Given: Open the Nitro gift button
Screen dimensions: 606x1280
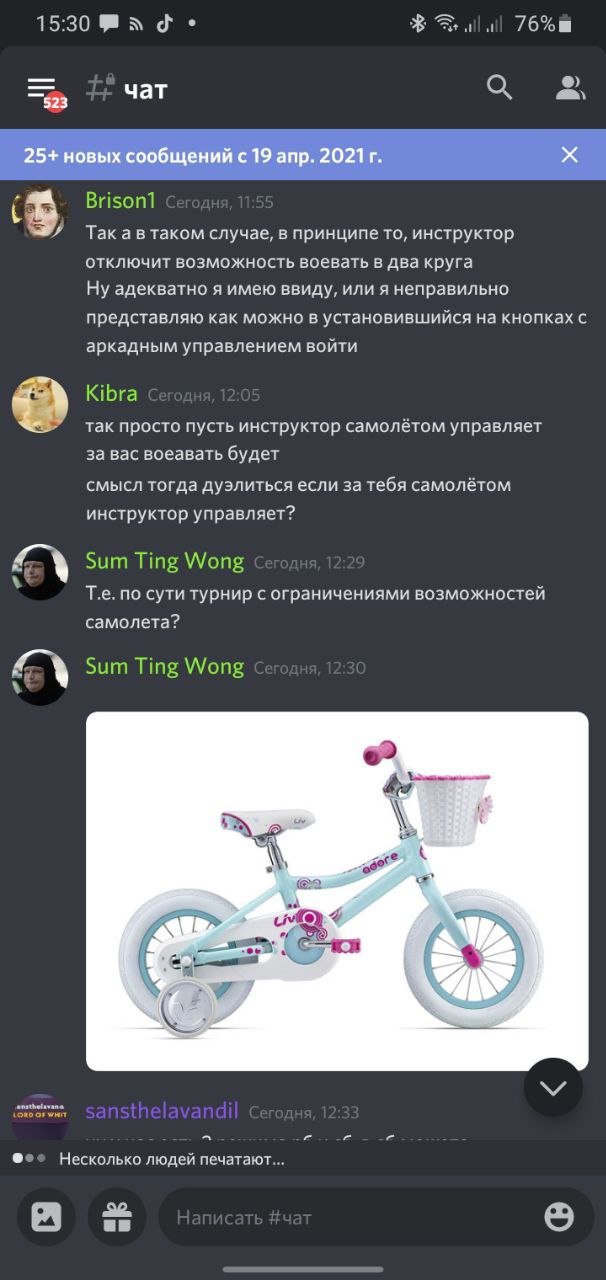Looking at the screenshot, I should click(x=117, y=1217).
